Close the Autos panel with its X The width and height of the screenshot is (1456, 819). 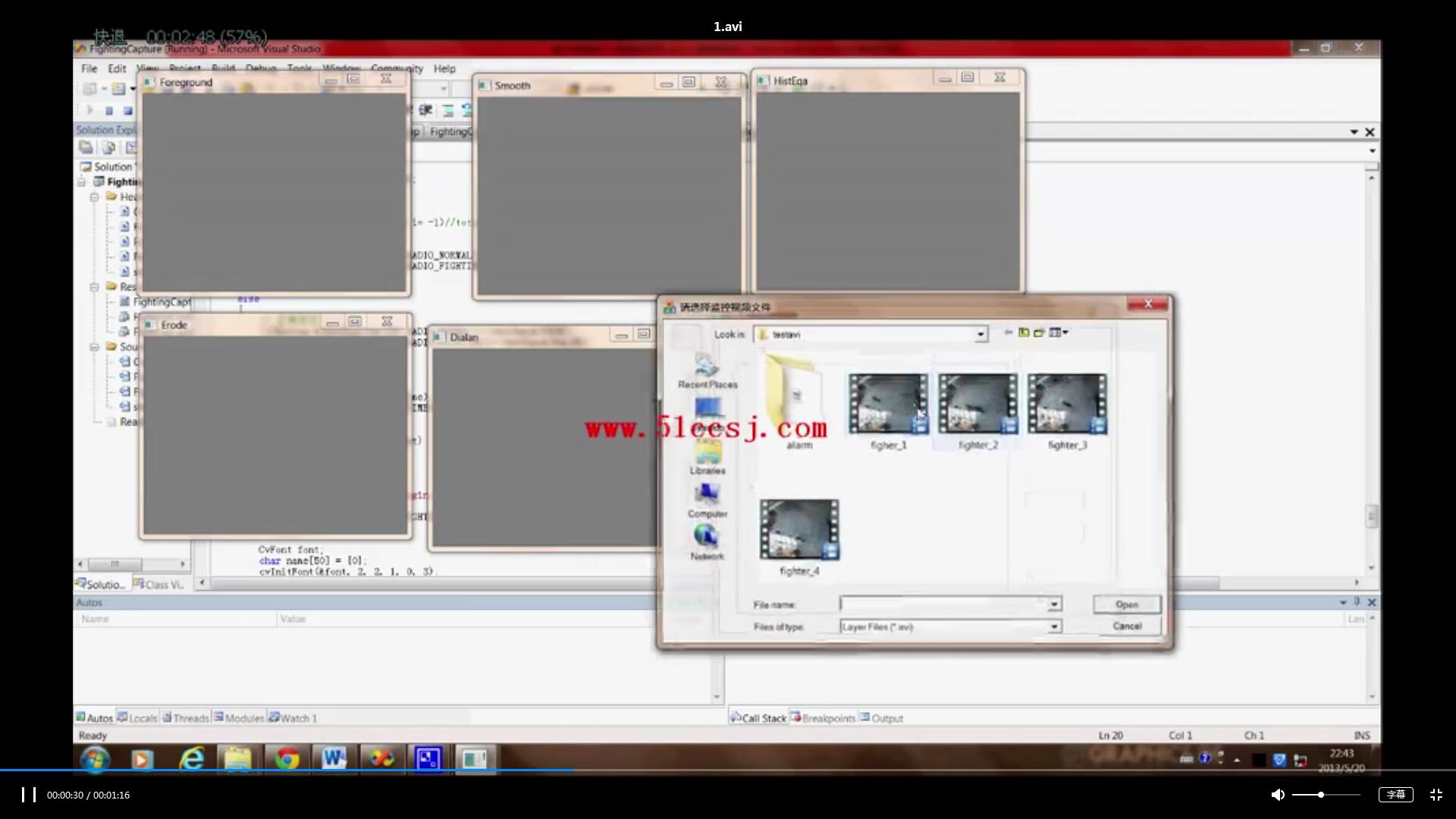point(1372,602)
